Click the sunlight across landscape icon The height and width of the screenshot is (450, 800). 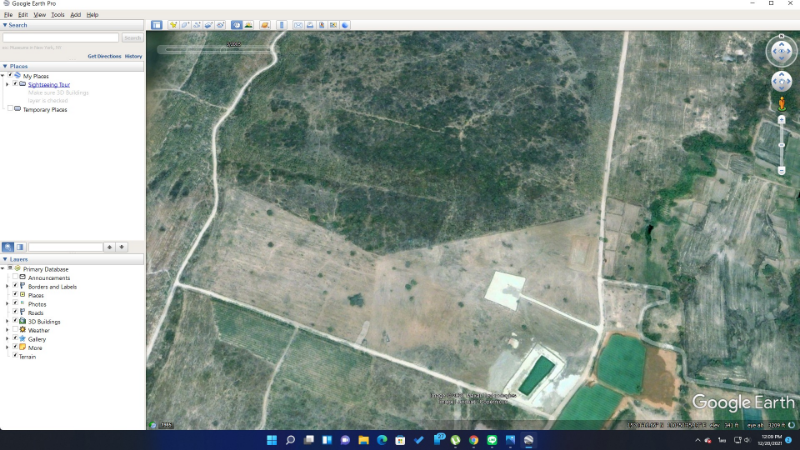pos(248,24)
